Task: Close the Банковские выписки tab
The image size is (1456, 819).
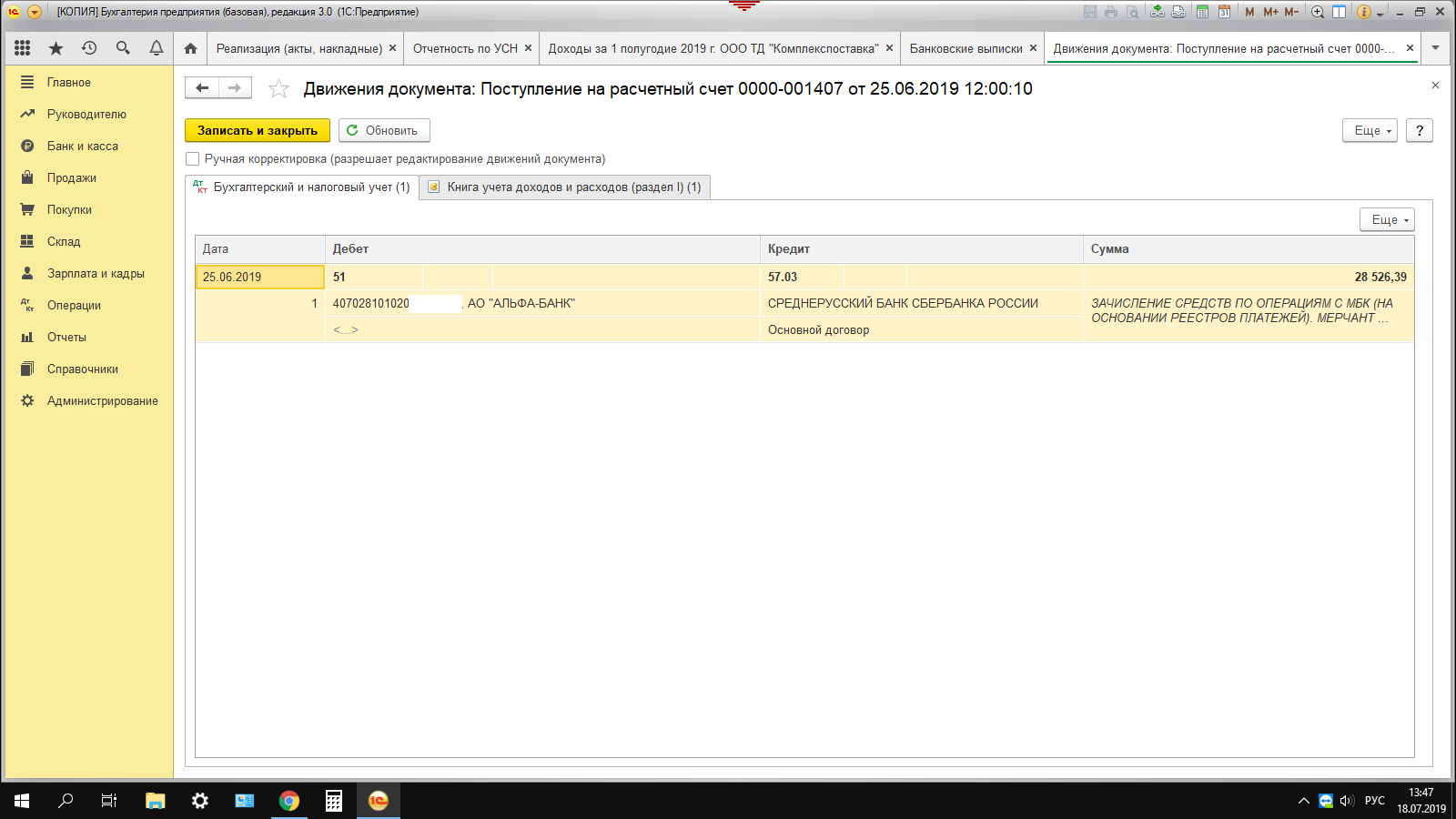Action: point(1033,48)
